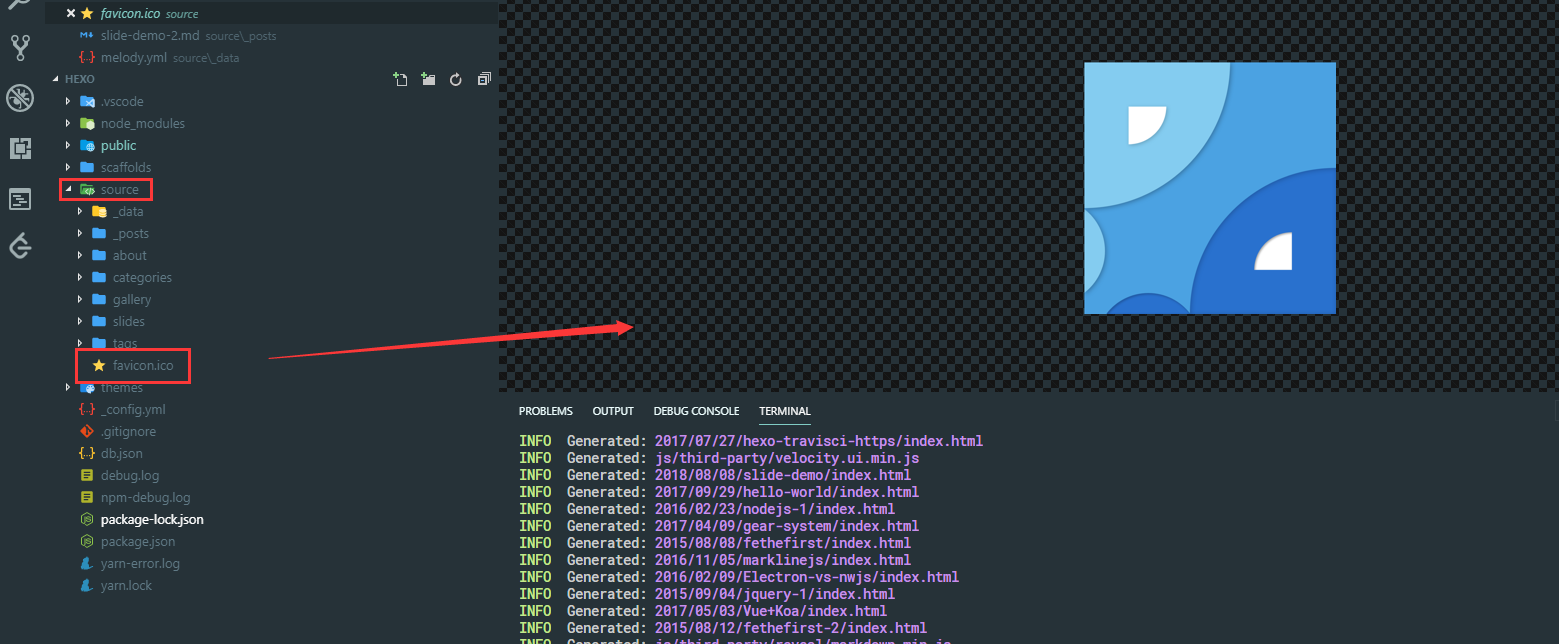The height and width of the screenshot is (644, 1559).
Task: Open package-lock.json in the explorer
Action: pyautogui.click(x=152, y=519)
